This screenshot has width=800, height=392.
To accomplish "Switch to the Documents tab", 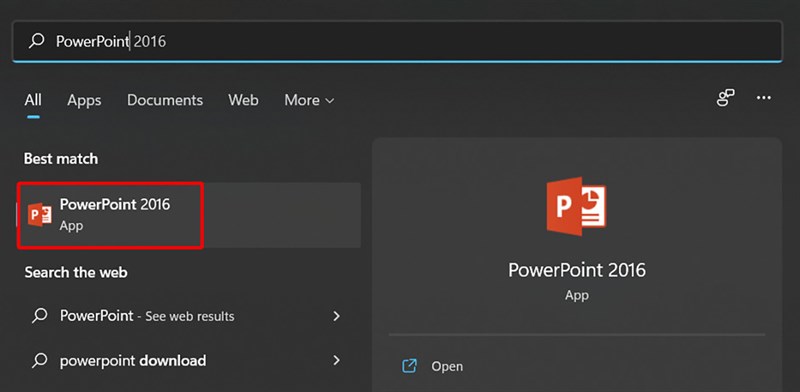I will 165,100.
